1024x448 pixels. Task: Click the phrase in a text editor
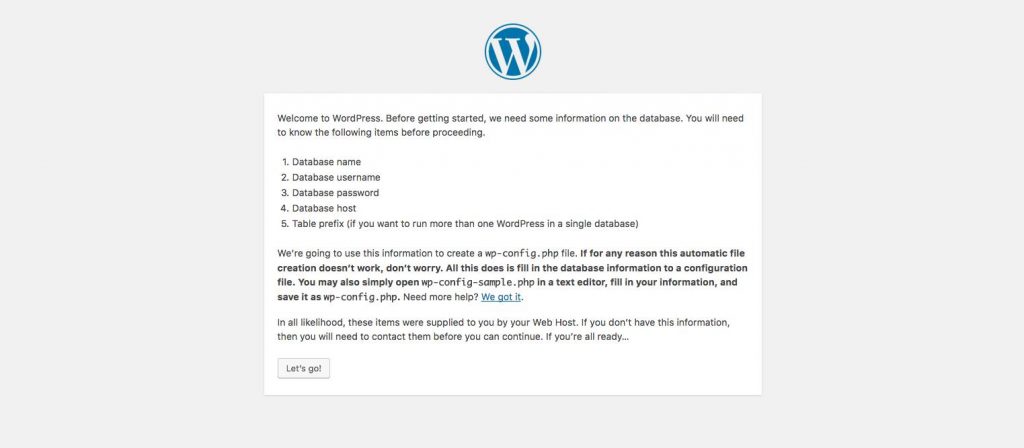(552, 283)
